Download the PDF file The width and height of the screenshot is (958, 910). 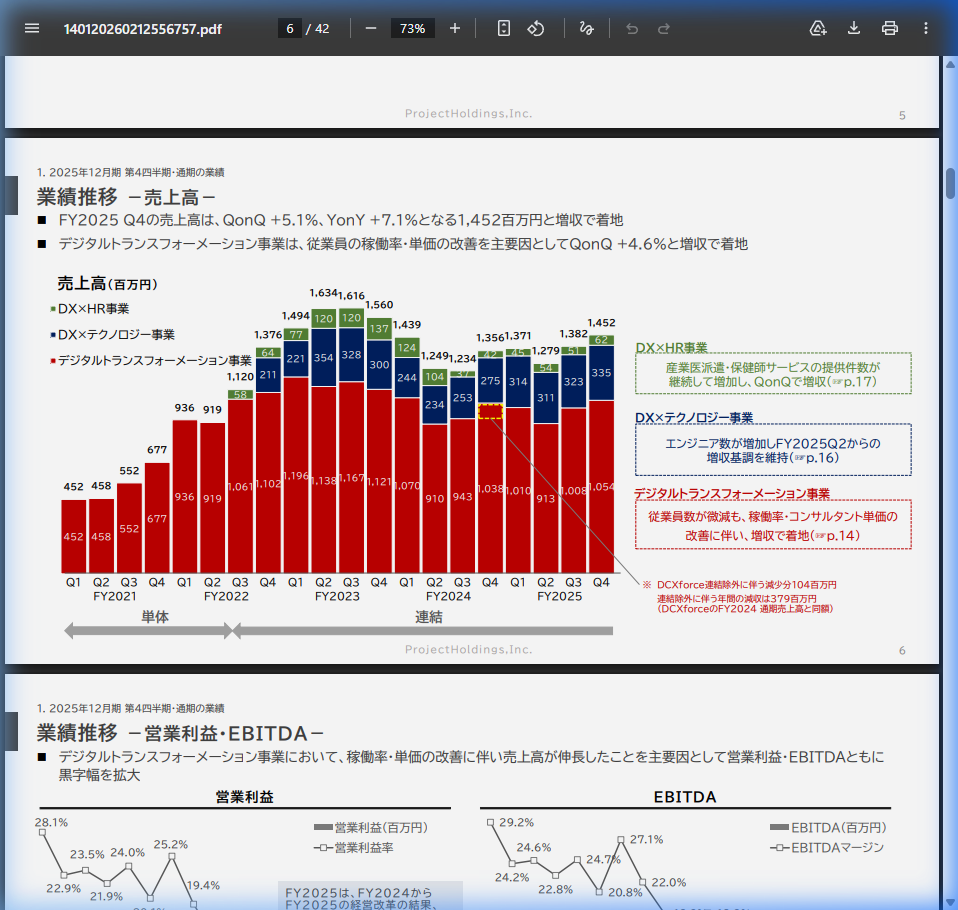click(x=854, y=28)
